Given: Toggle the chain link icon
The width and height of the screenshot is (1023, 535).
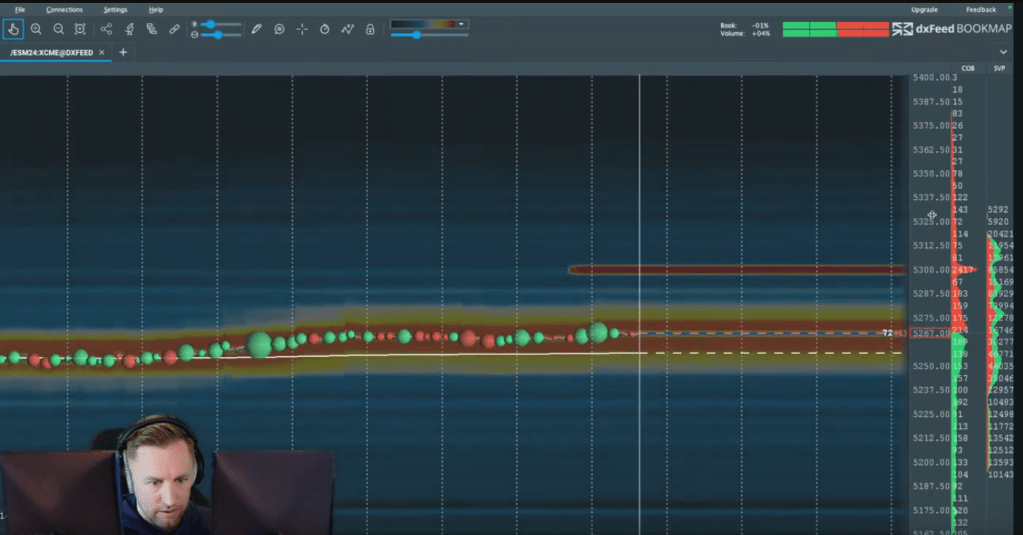Looking at the screenshot, I should (x=175, y=30).
